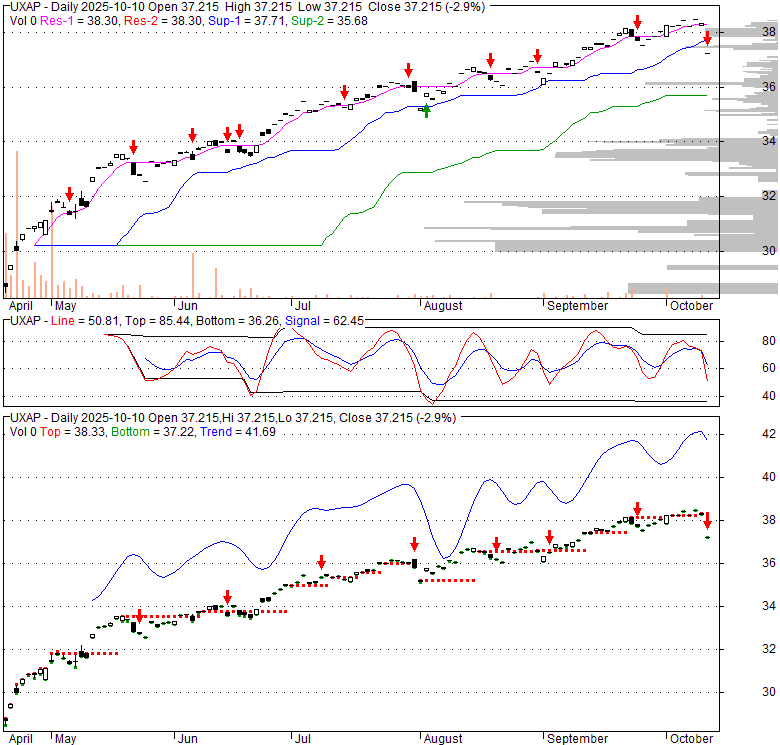The width and height of the screenshot is (780, 745).
Task: Click the October label on bottom chart's time axis
Action: point(690,739)
